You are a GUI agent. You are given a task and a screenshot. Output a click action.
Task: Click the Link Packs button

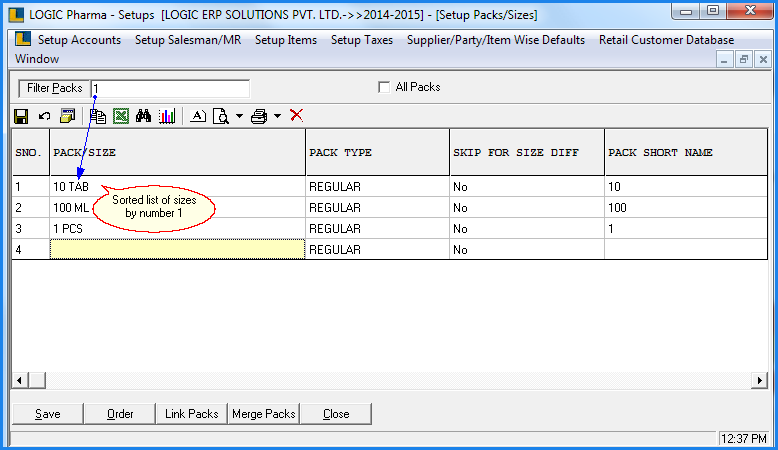[x=192, y=414]
